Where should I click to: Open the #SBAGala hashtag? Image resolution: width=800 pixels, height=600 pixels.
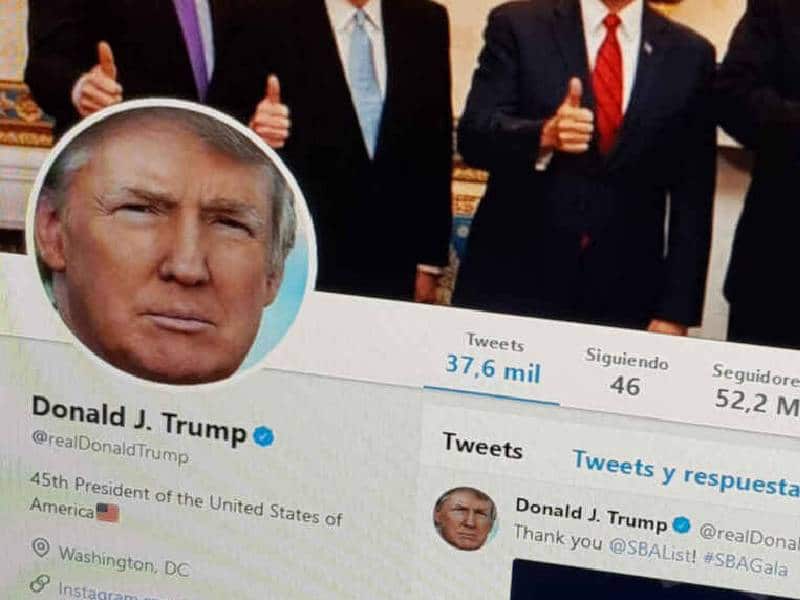click(746, 563)
